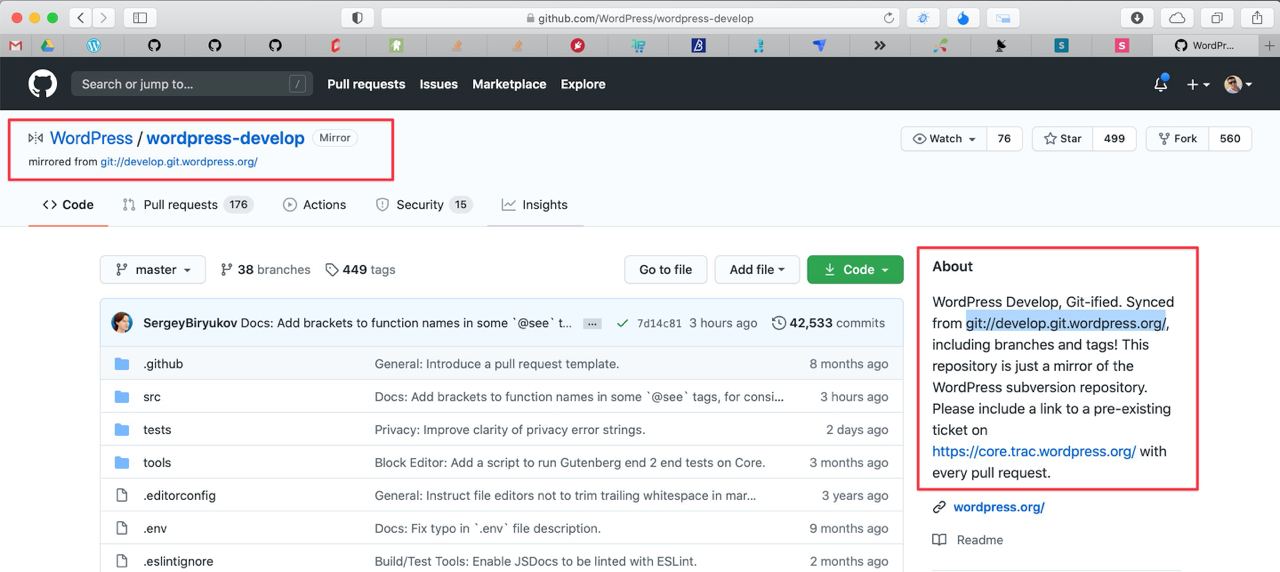This screenshot has width=1280, height=572.
Task: Click the src folder icon
Action: coord(122,397)
